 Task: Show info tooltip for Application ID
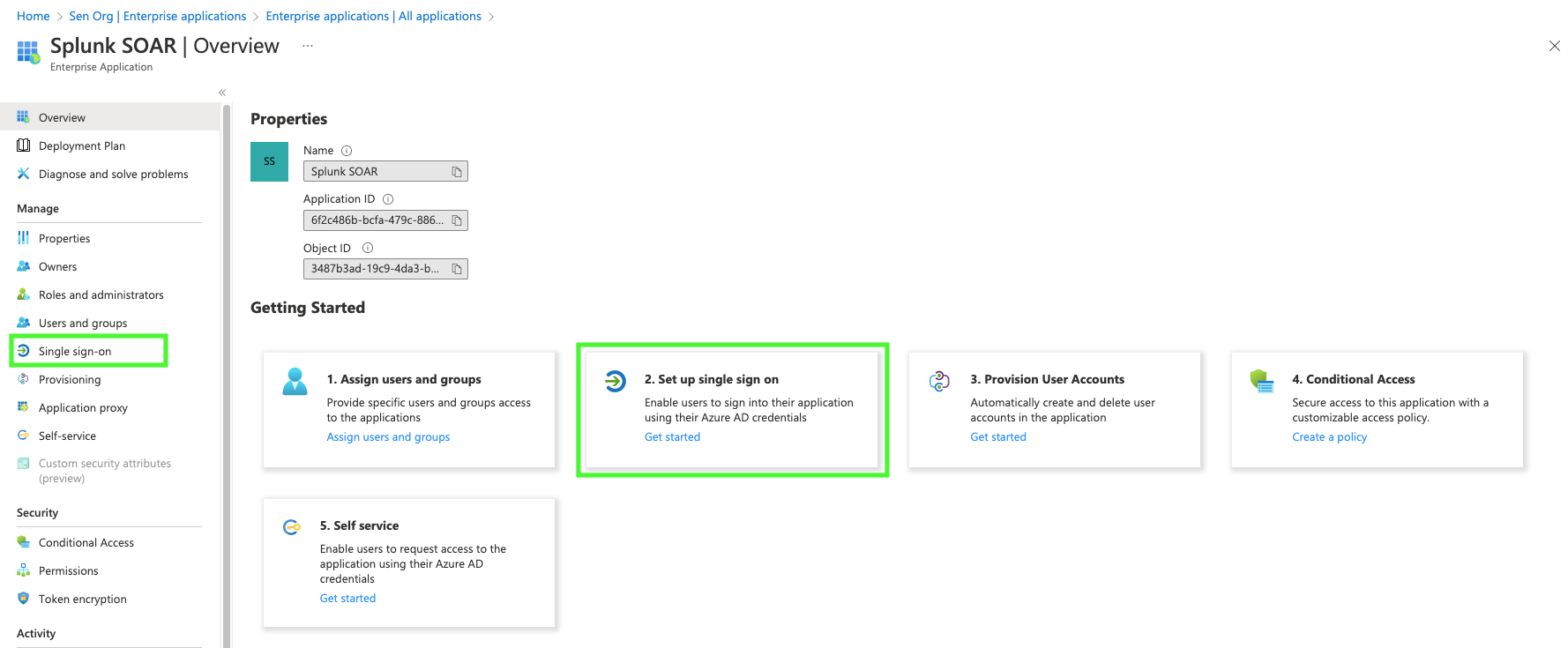coord(388,199)
